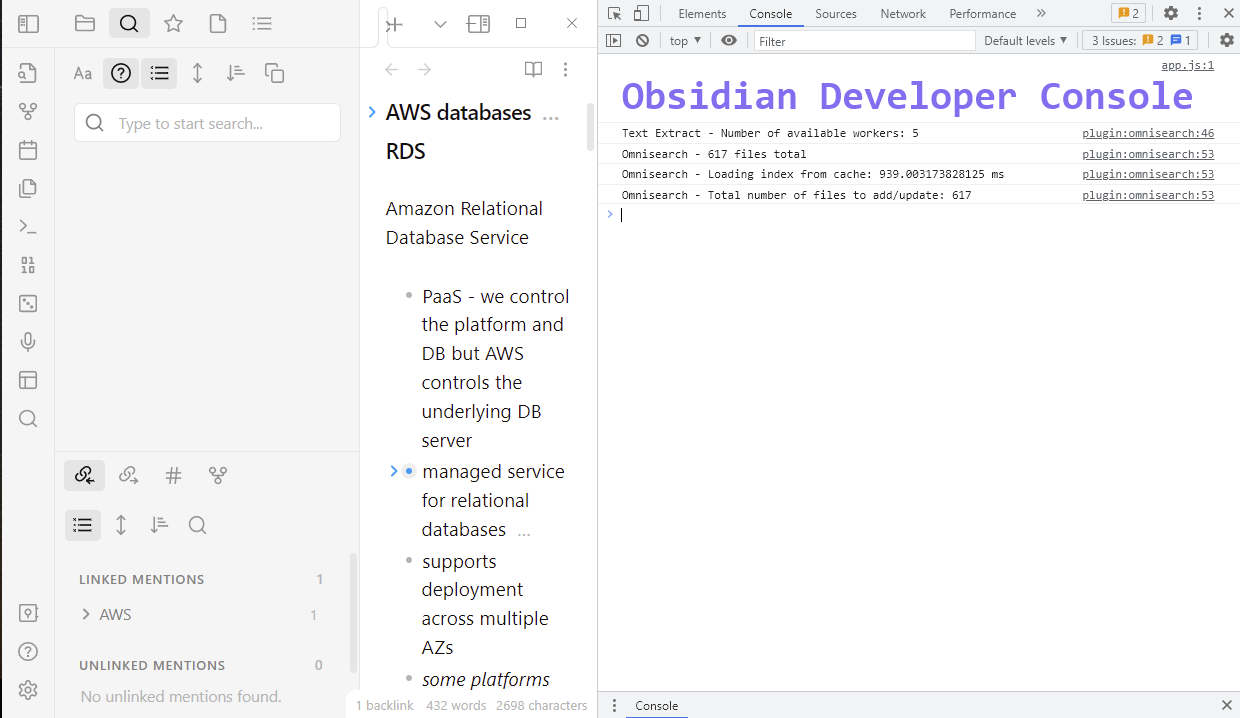Switch note to reading view
The image size is (1240, 718).
click(533, 69)
